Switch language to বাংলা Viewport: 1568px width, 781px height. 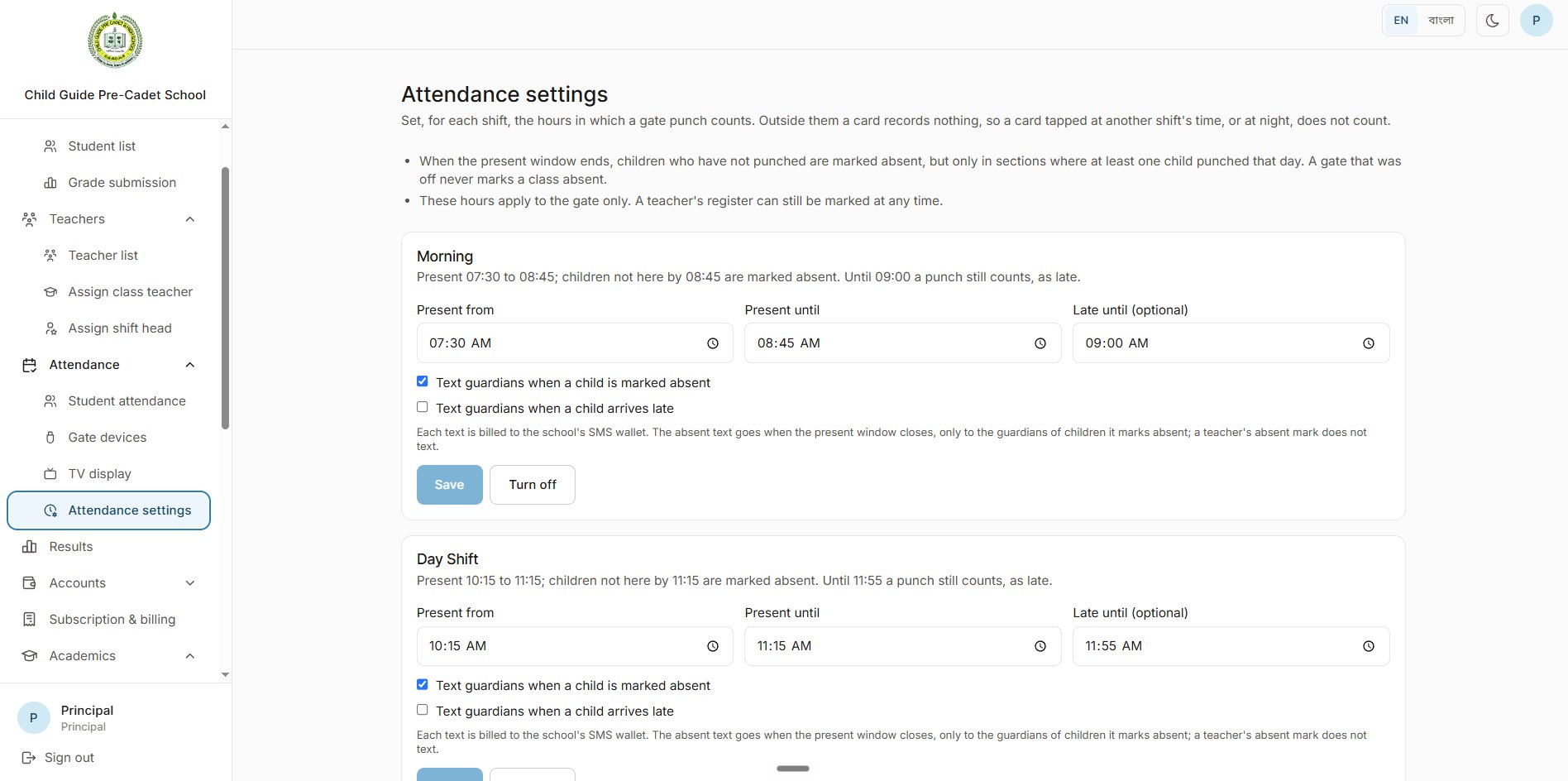[1441, 21]
